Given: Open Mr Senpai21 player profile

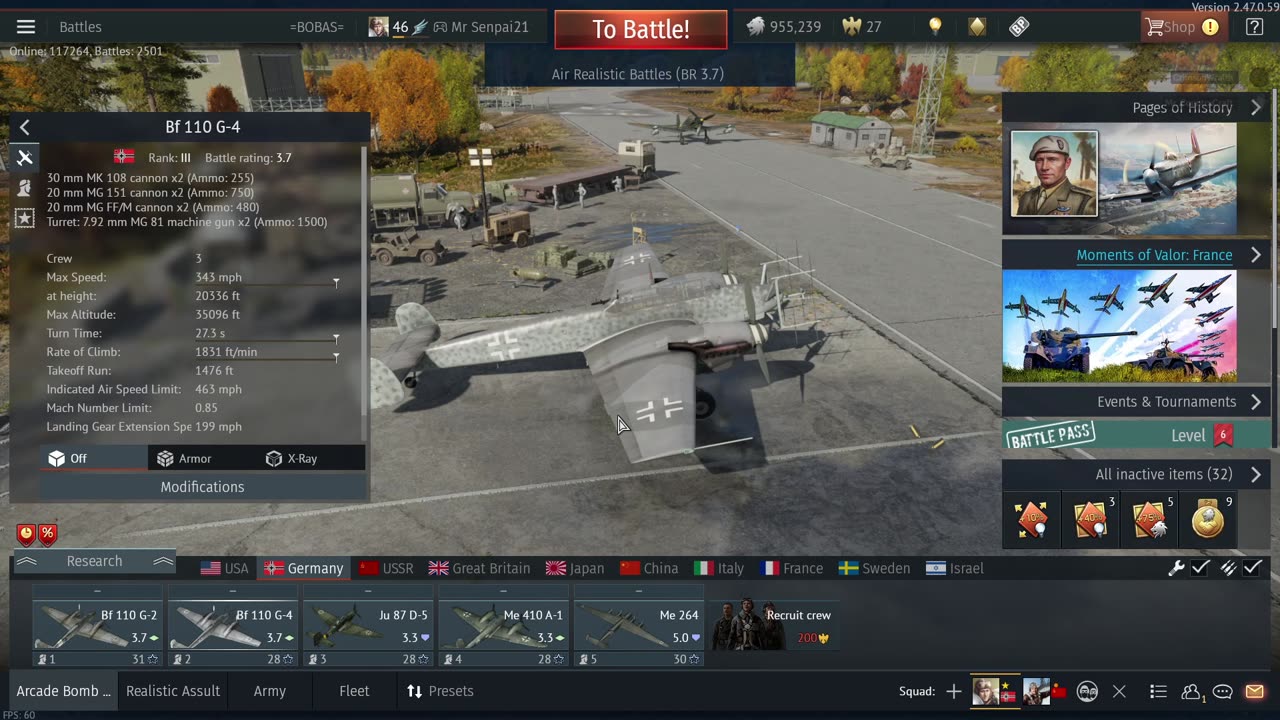Looking at the screenshot, I should point(489,27).
